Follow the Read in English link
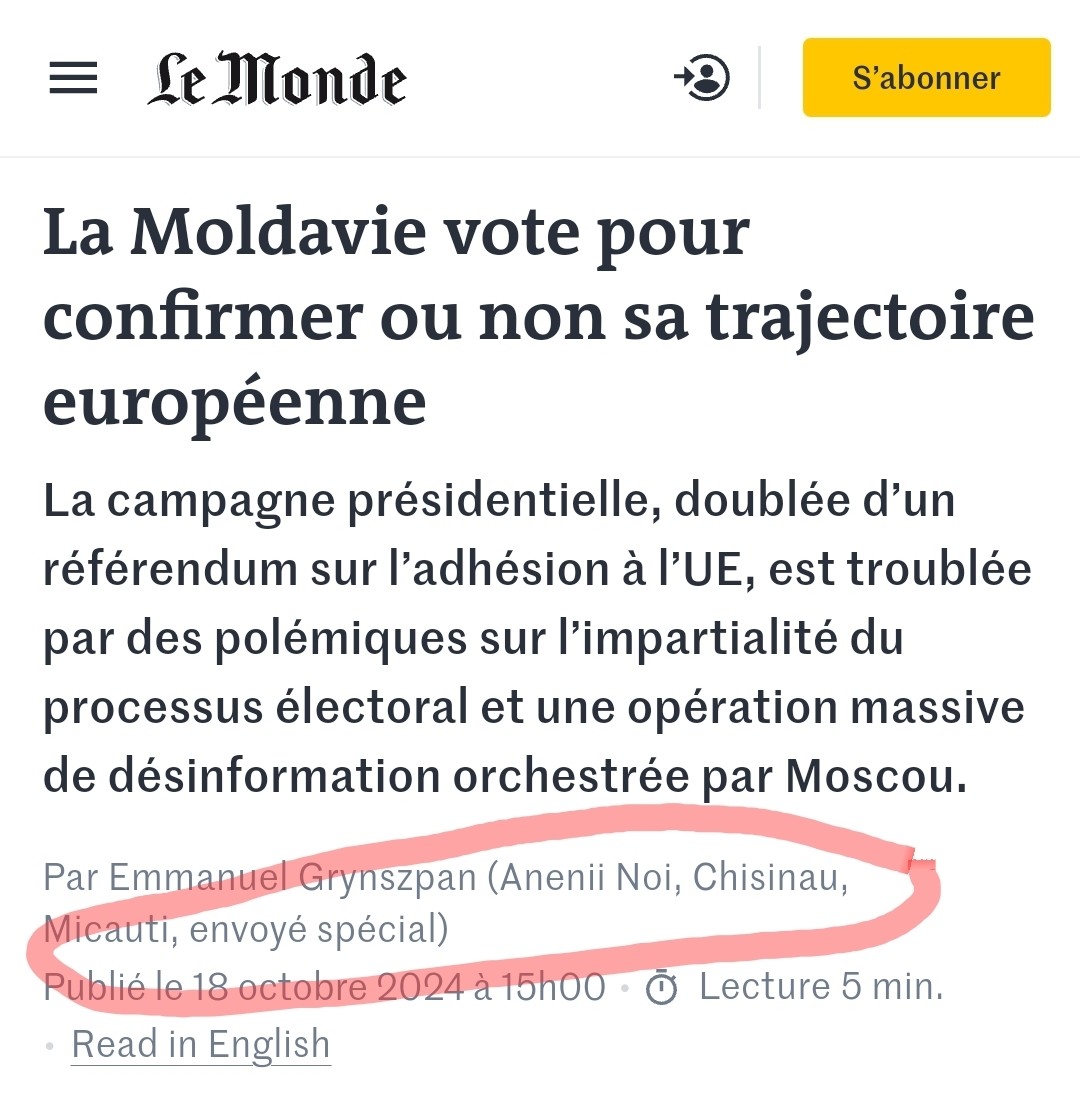The image size is (1080, 1108). click(x=201, y=1044)
